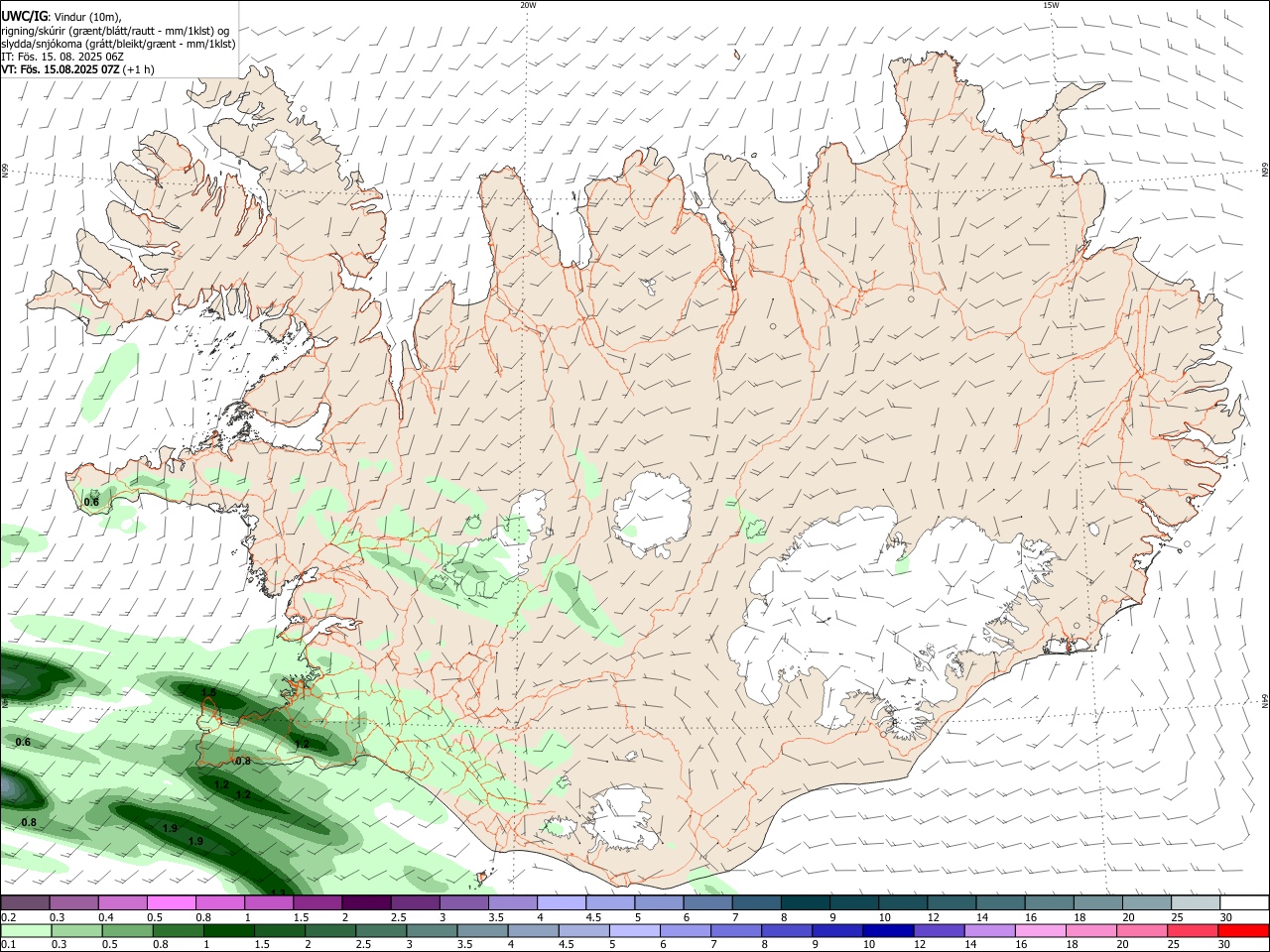This screenshot has height=952, width=1270.
Task: Pick the light lavender swatch labeled 4 in purple row
Action: tap(561, 903)
